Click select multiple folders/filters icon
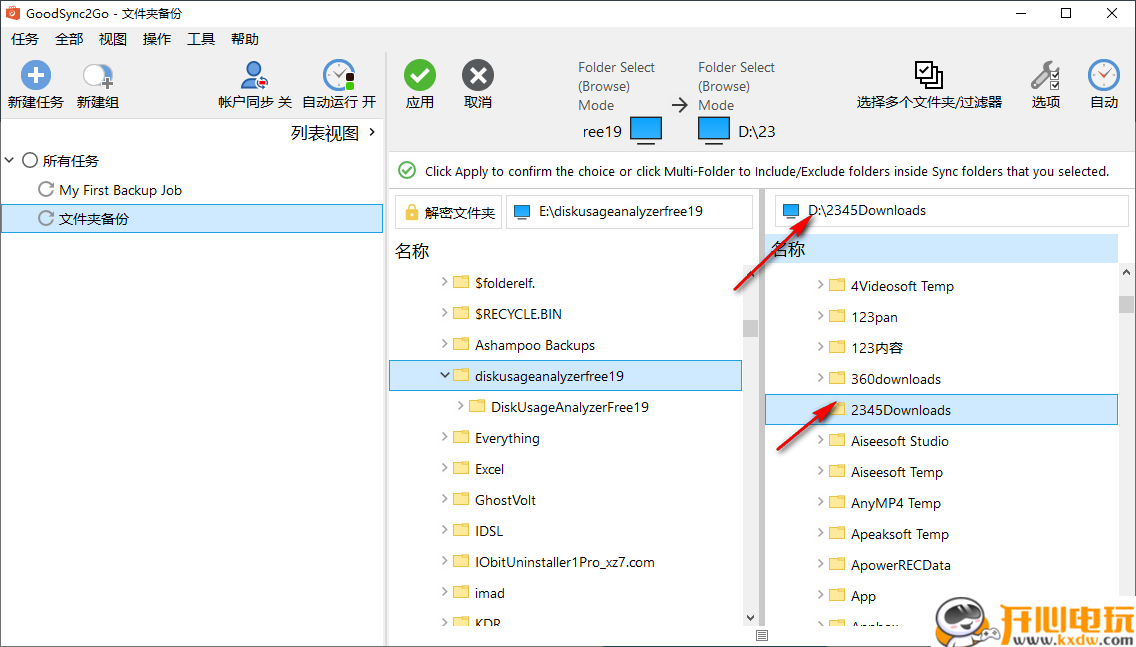The height and width of the screenshot is (647, 1136). [928, 75]
